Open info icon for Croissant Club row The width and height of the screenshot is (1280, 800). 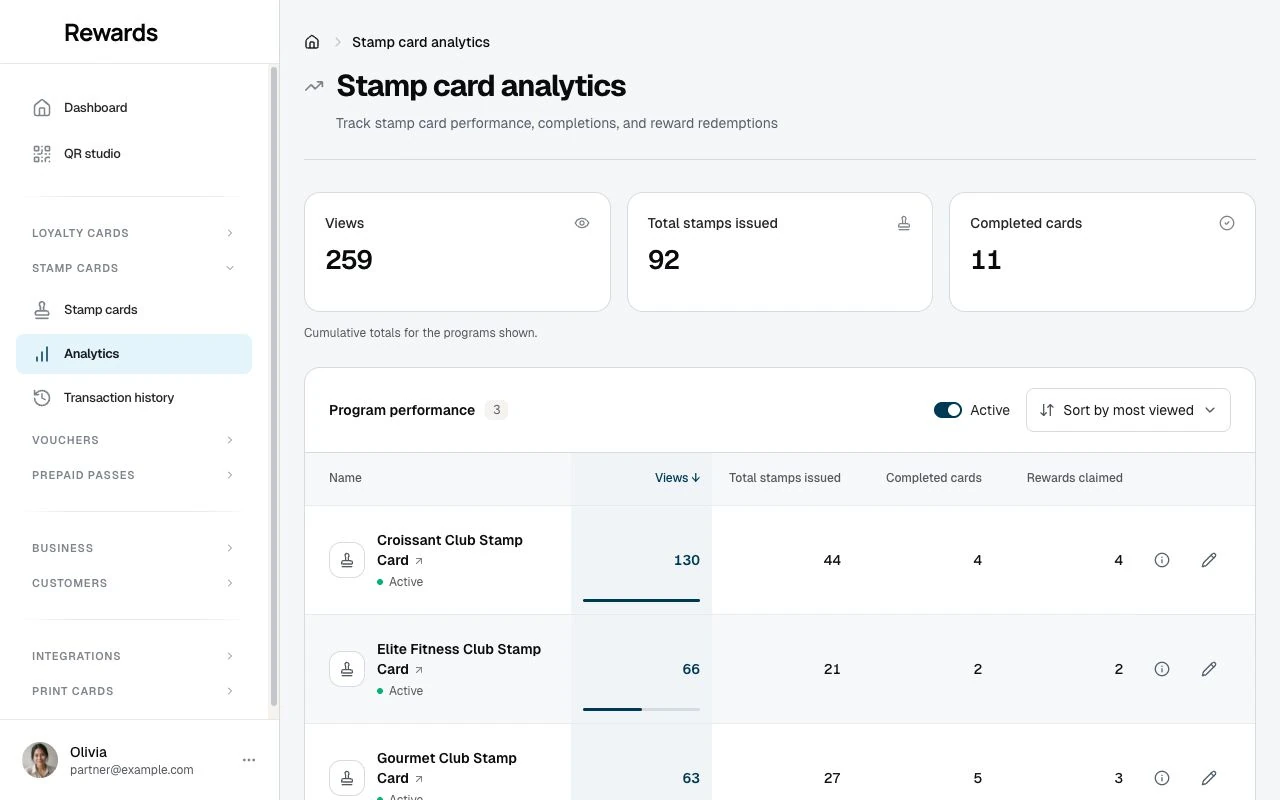(x=1162, y=560)
